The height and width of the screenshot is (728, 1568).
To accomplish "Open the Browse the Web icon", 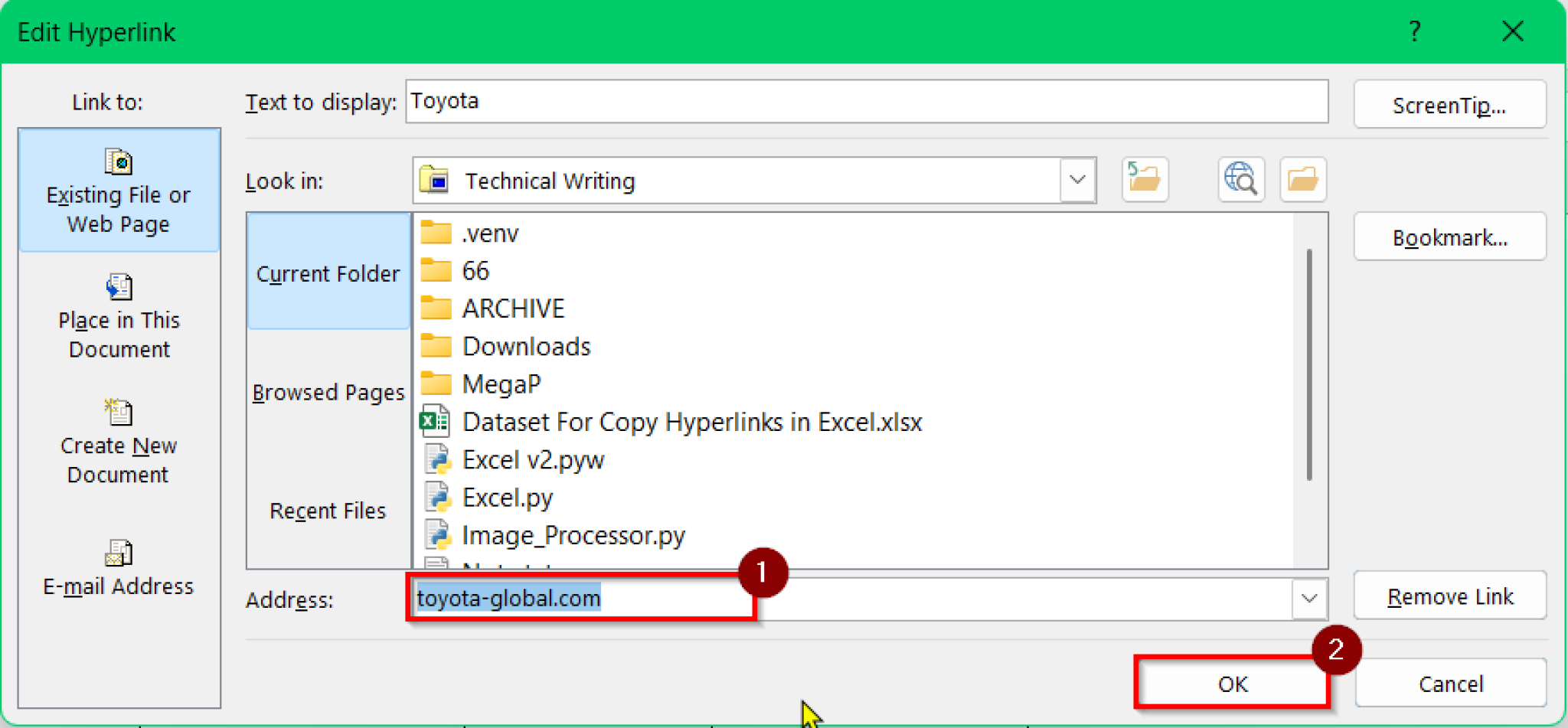I will (1240, 180).
